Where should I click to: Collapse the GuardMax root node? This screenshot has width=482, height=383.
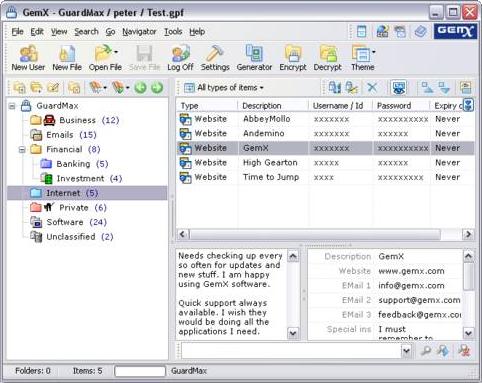point(12,106)
